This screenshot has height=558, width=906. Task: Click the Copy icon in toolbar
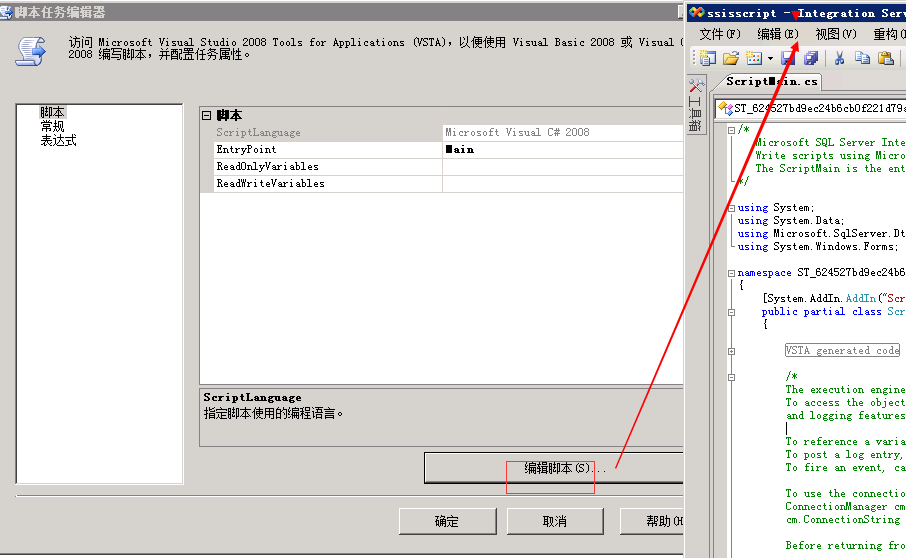863,58
